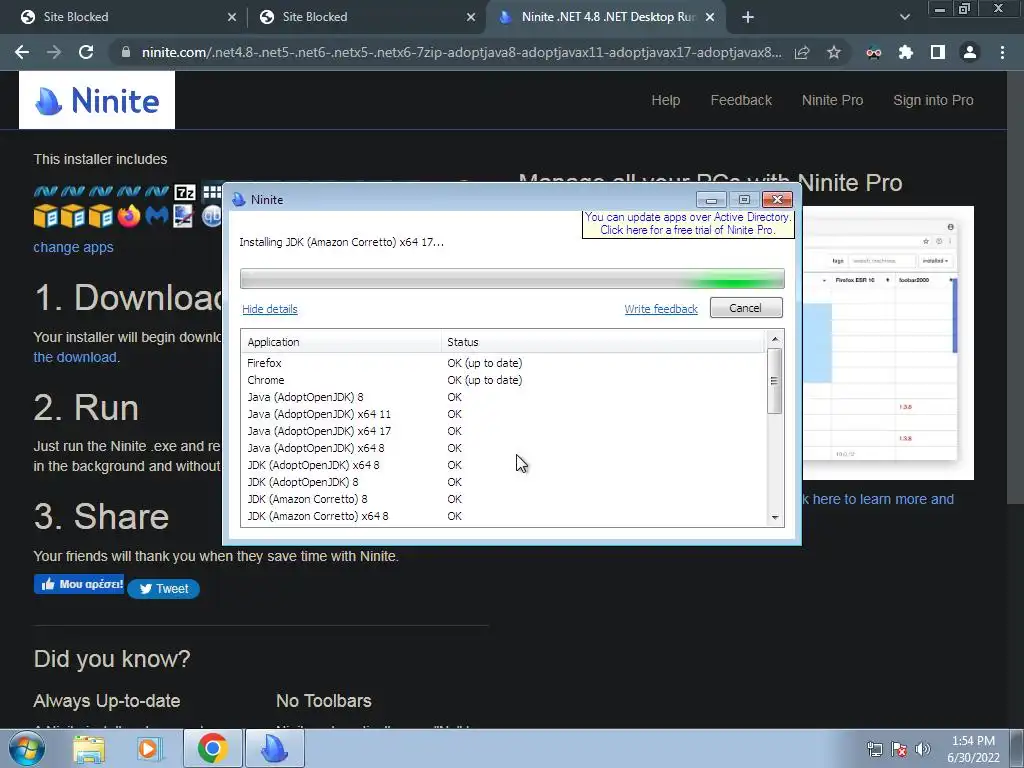
Task: Click the Ninite Pro screenshot thumbnail
Action: tap(888, 343)
